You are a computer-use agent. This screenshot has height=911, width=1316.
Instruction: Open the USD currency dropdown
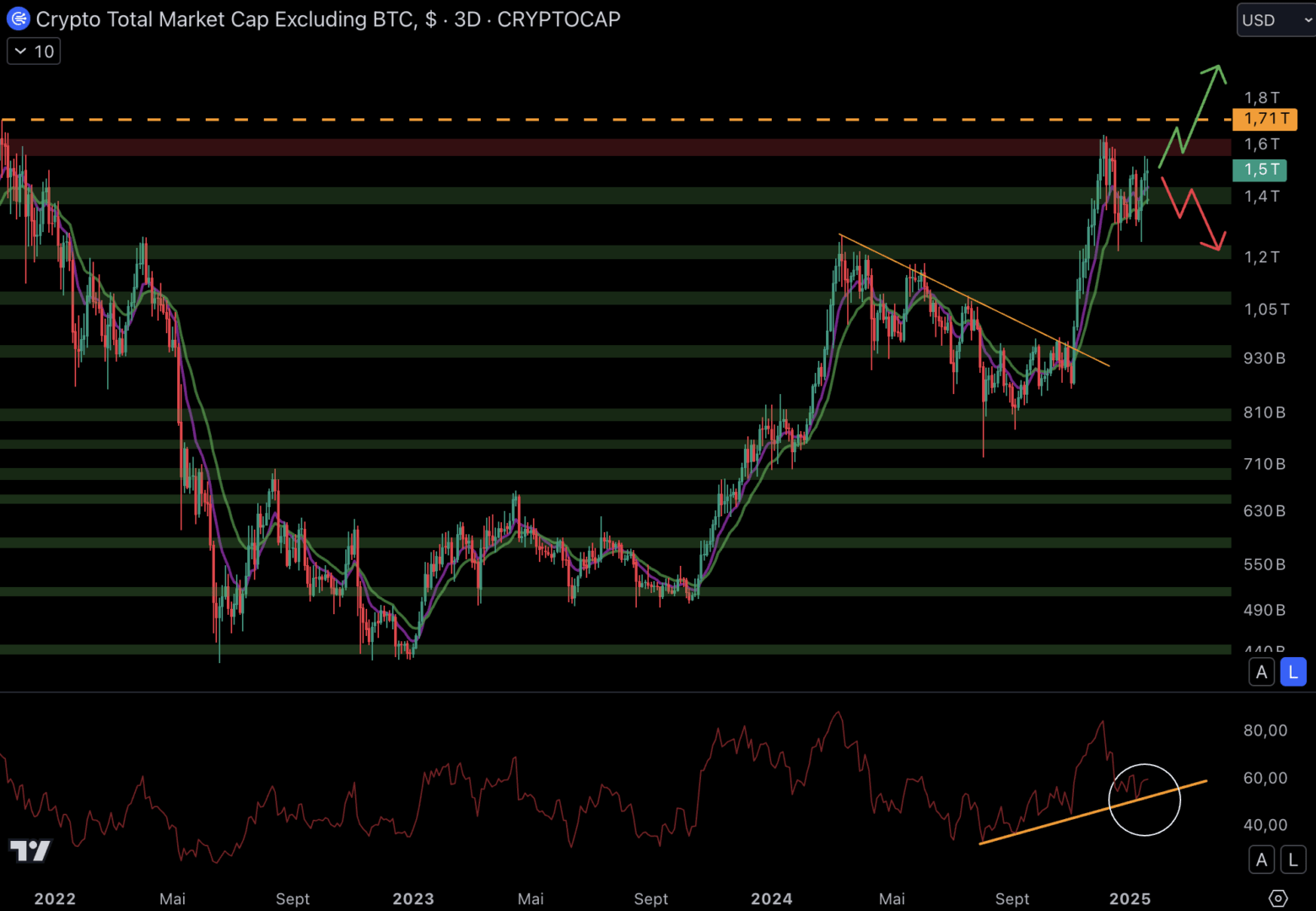tap(1276, 20)
